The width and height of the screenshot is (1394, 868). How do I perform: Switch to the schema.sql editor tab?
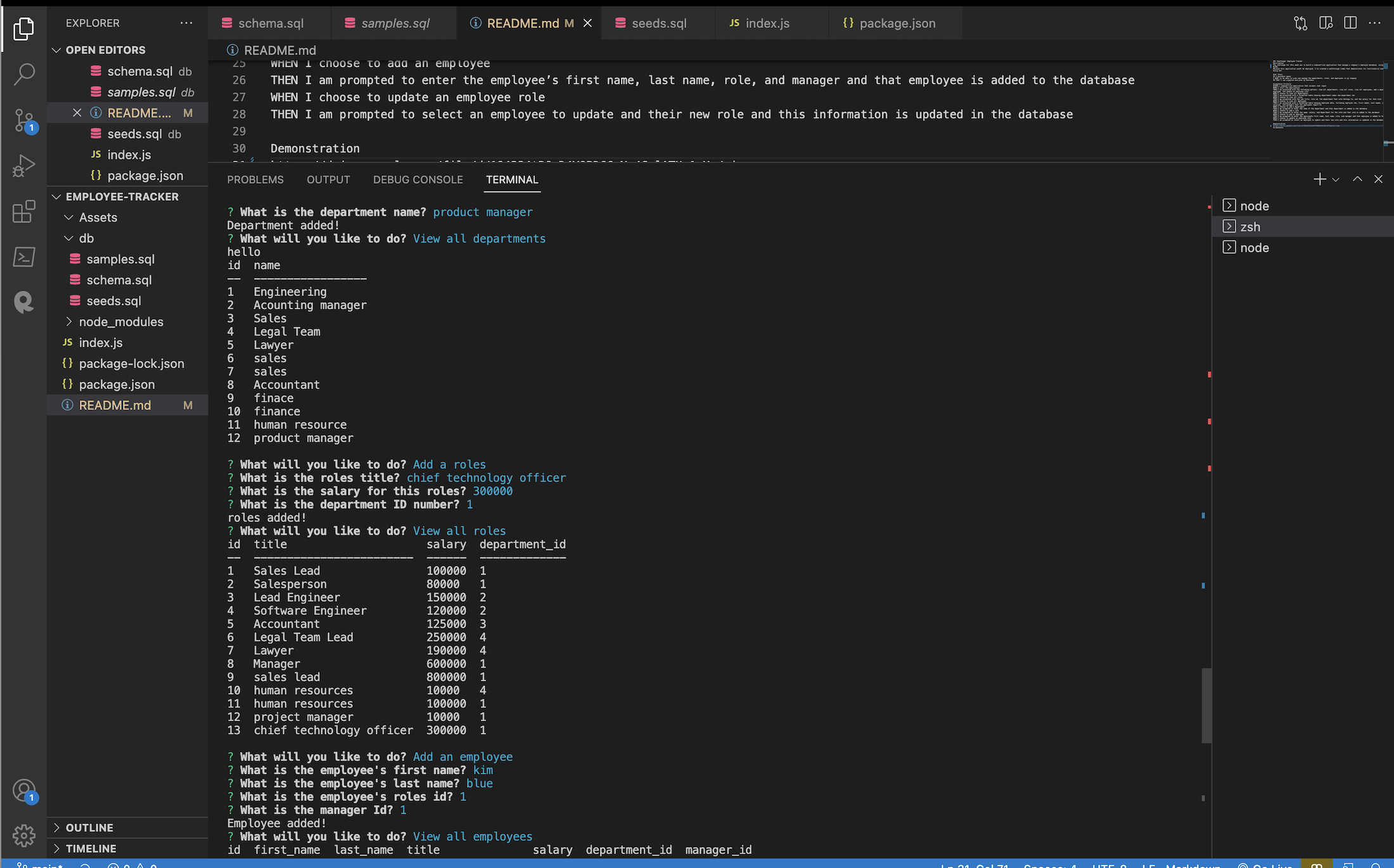pyautogui.click(x=269, y=23)
